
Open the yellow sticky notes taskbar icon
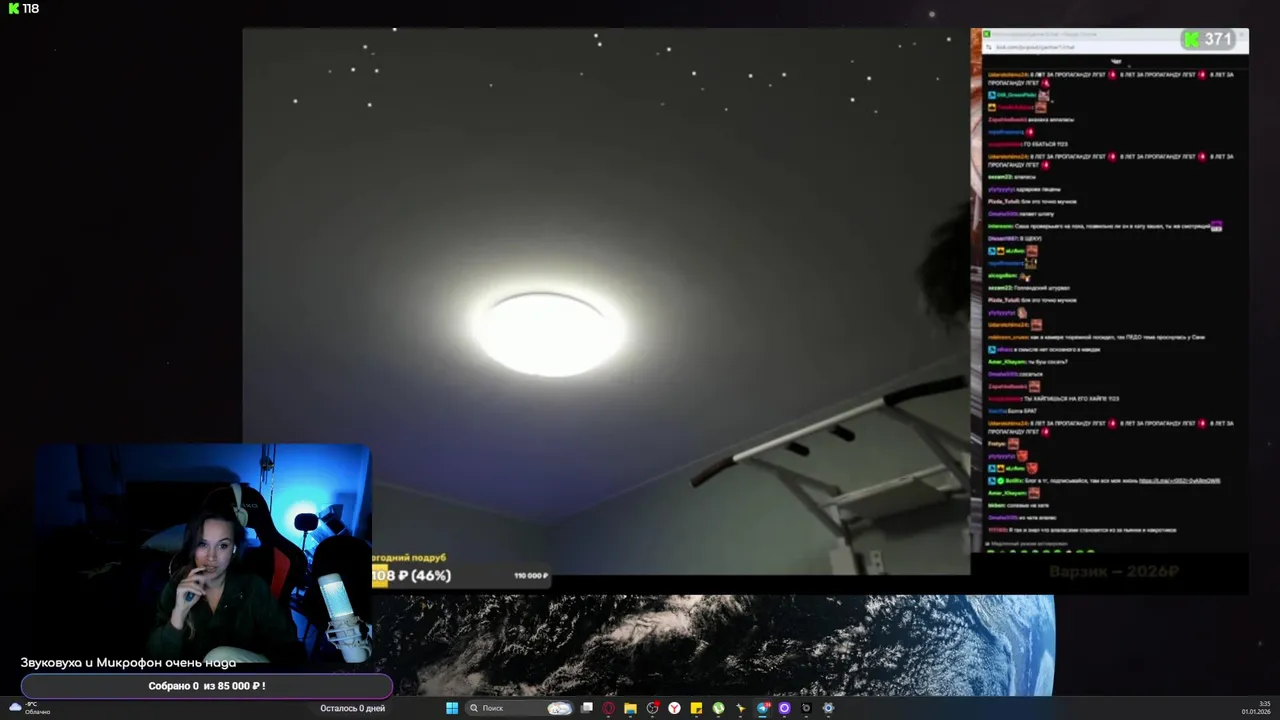click(x=696, y=708)
